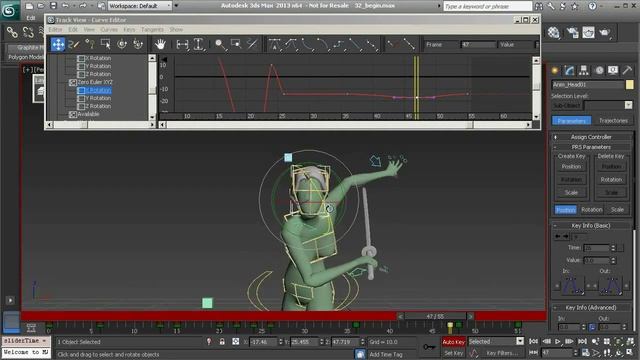Switch to the Trajectories tab
This screenshot has height=360, width=640.
coord(613,120)
